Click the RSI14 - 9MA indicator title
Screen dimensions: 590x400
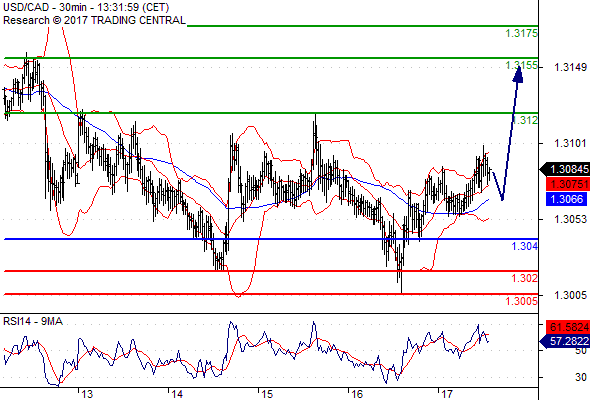(x=33, y=321)
